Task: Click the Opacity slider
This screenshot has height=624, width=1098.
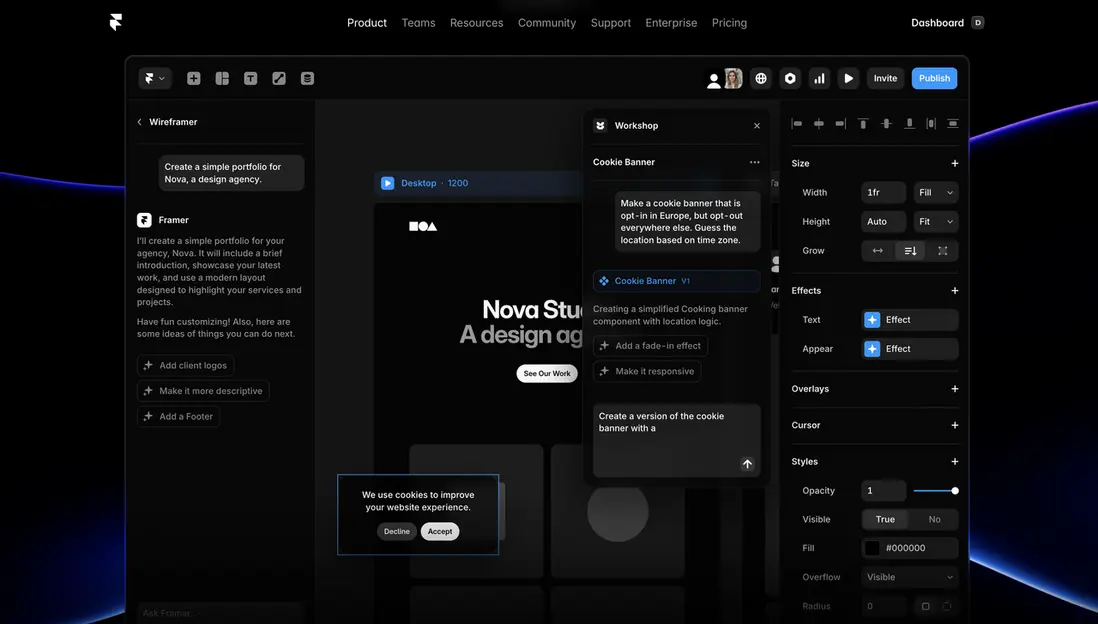Action: (936, 491)
